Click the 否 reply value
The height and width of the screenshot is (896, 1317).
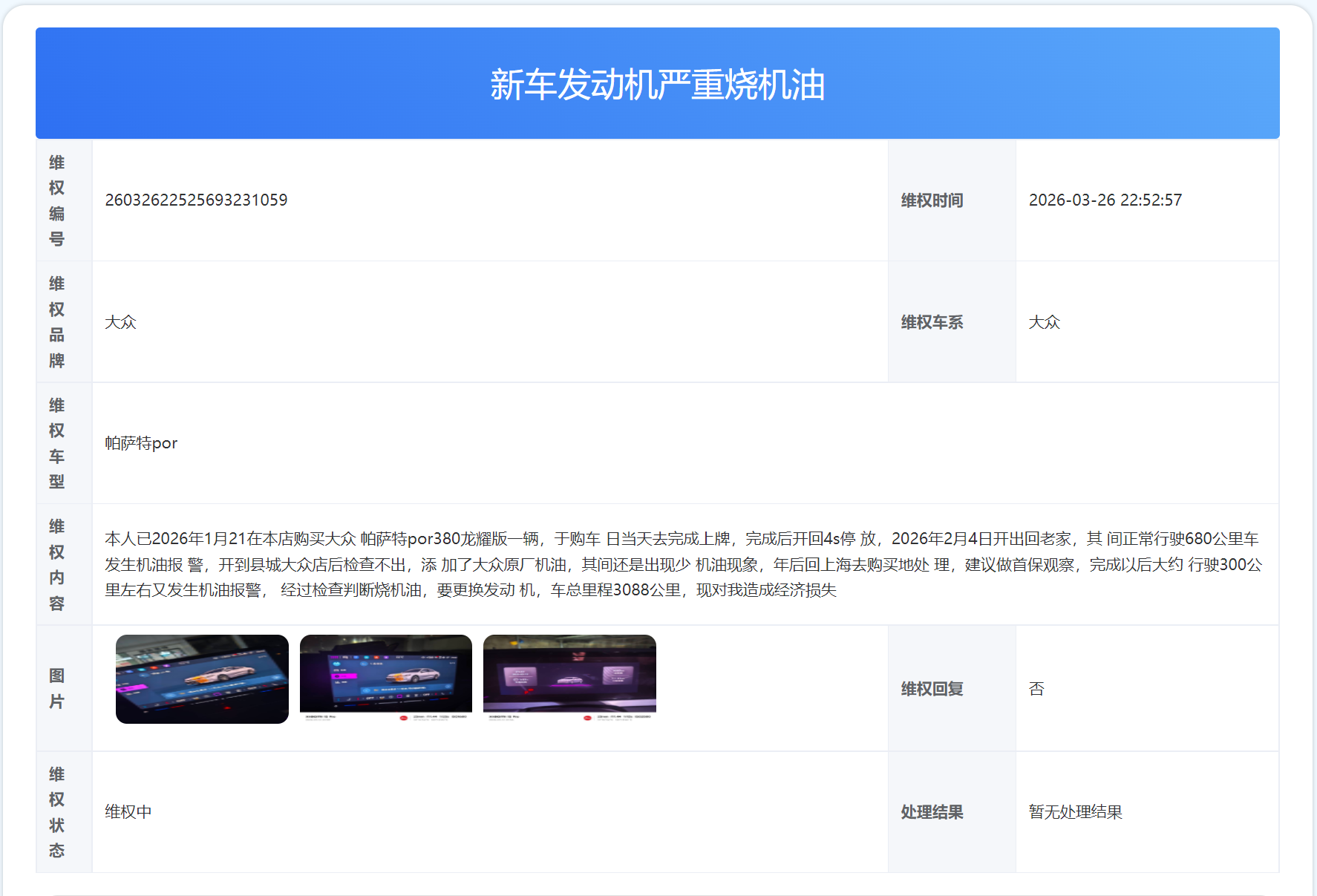click(1036, 689)
